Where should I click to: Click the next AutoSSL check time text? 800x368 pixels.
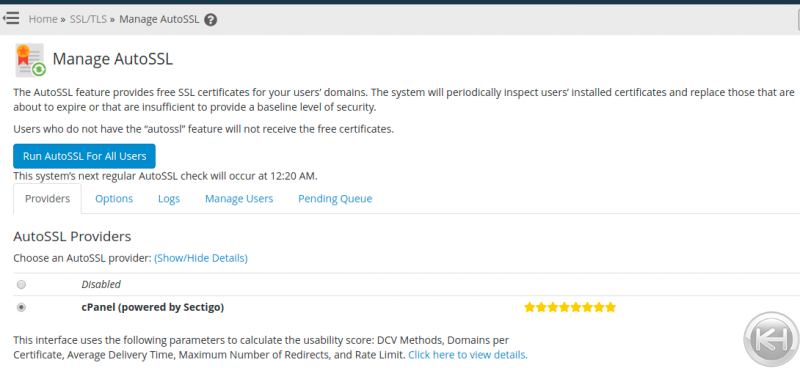coord(165,177)
